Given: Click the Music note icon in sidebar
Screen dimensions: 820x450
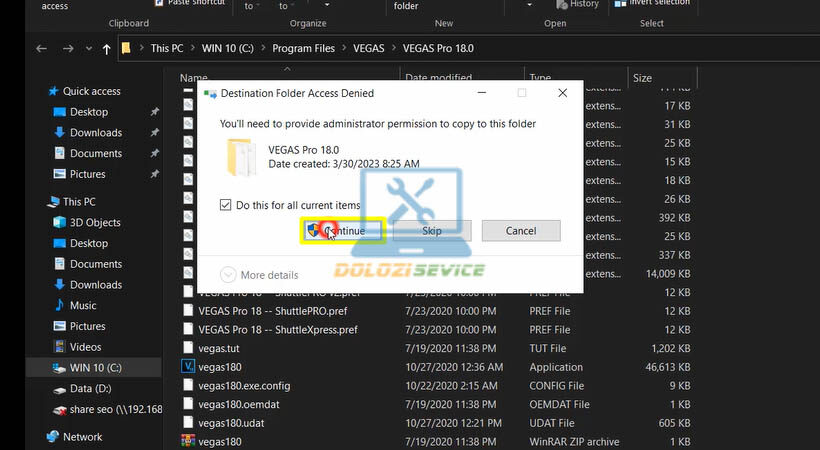Looking at the screenshot, I should (x=60, y=305).
